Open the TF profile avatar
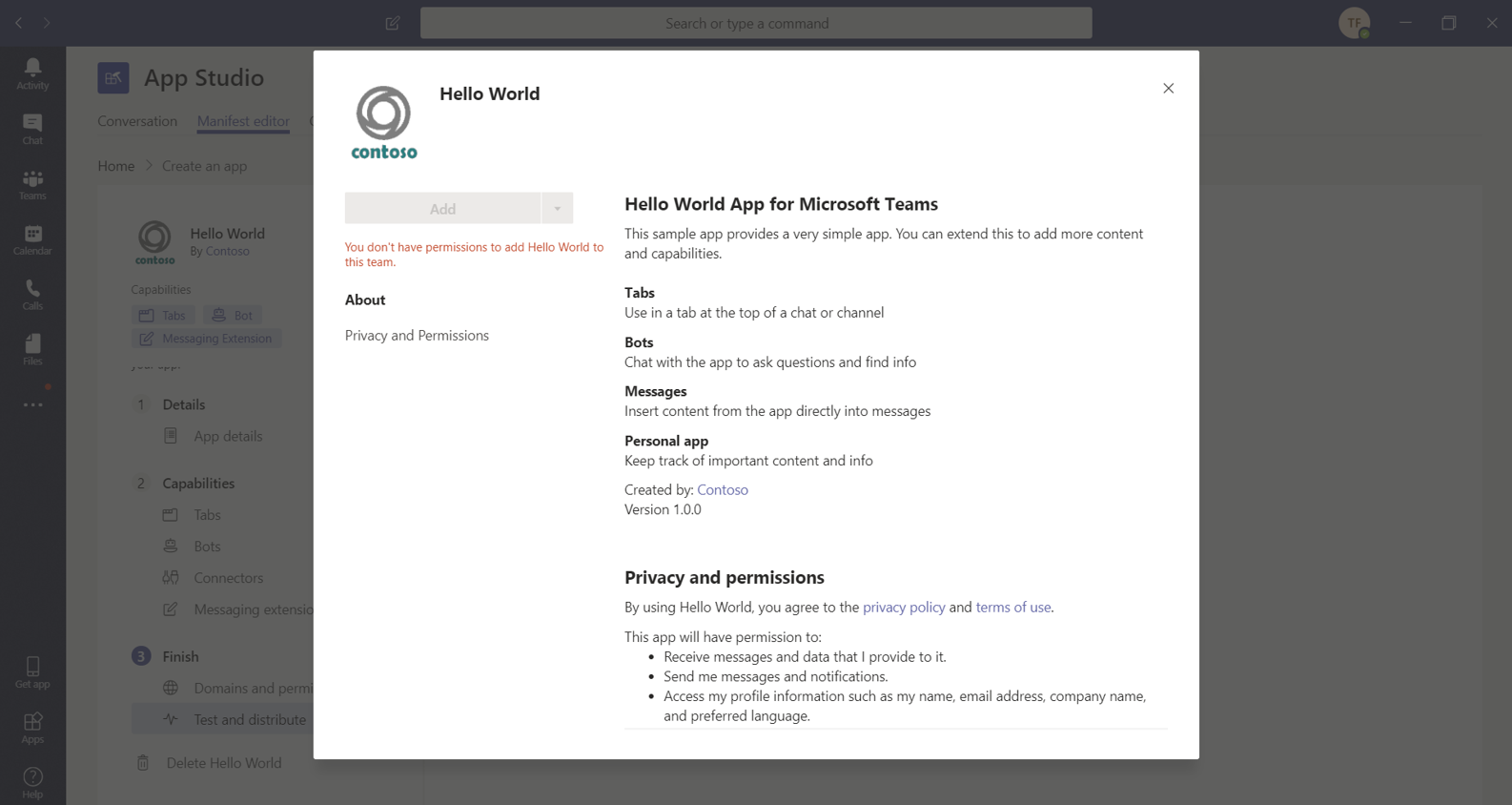The image size is (1512, 805). [1354, 23]
